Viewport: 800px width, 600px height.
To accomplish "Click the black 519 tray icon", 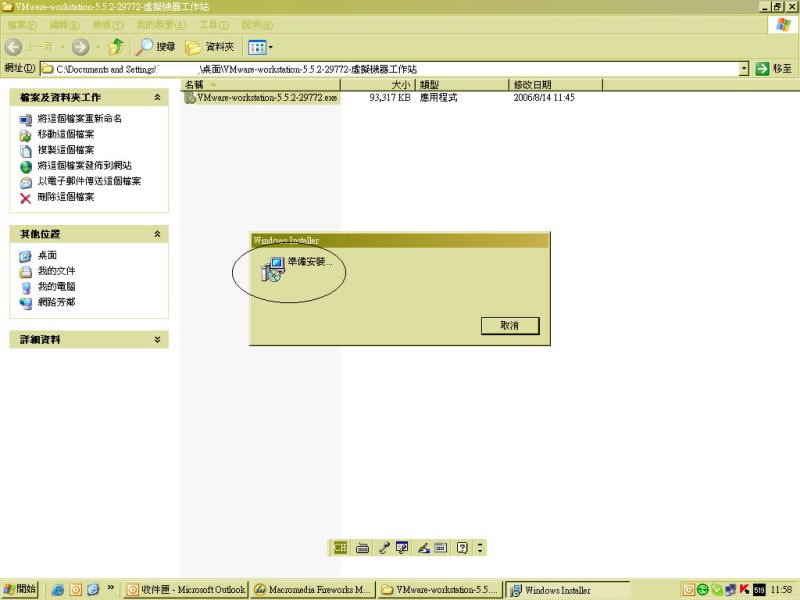I will pos(759,590).
